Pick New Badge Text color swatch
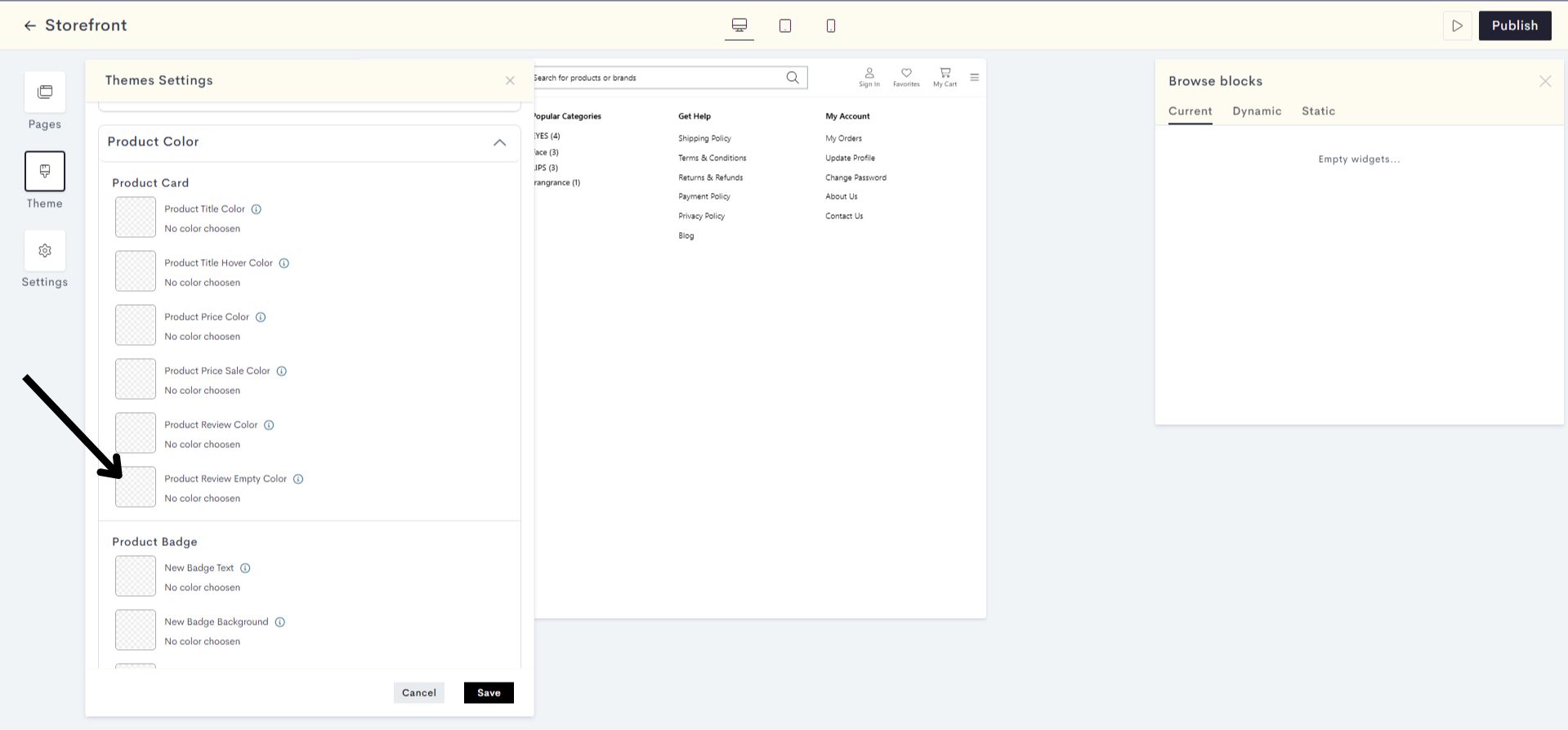The image size is (1568, 730). tap(136, 576)
